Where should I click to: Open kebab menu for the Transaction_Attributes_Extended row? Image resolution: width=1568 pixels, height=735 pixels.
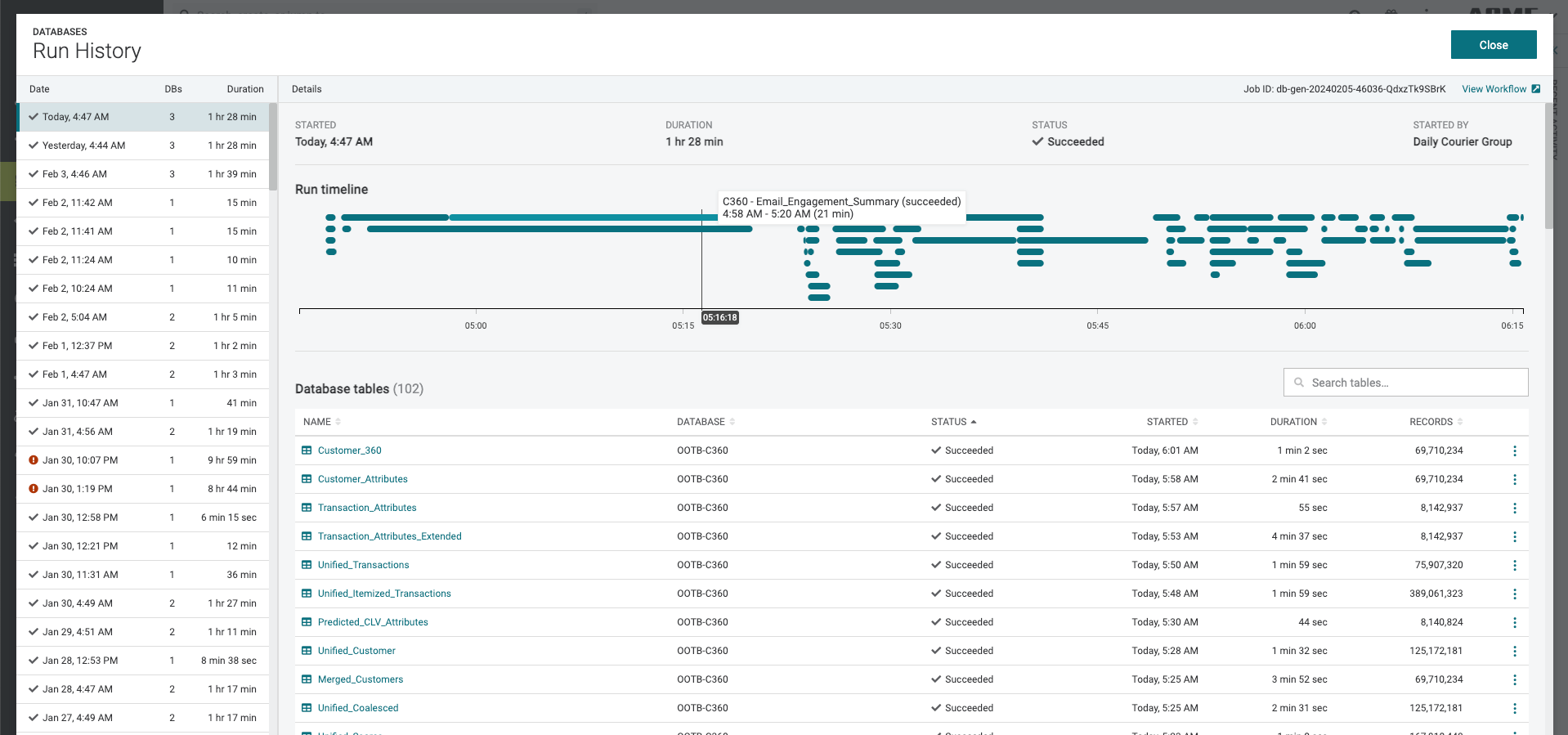pos(1514,537)
